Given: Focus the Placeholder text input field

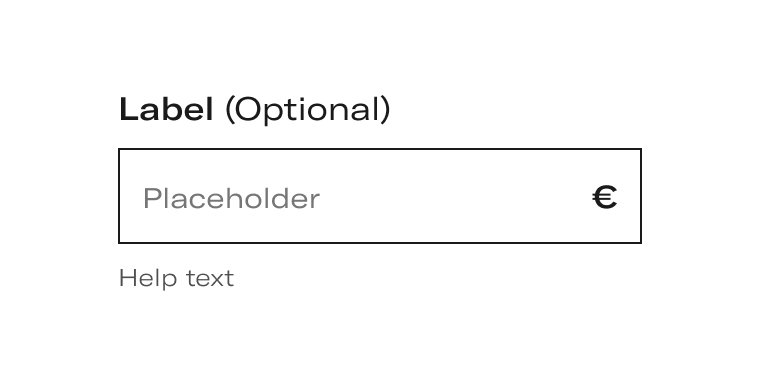Looking at the screenshot, I should point(380,196).
